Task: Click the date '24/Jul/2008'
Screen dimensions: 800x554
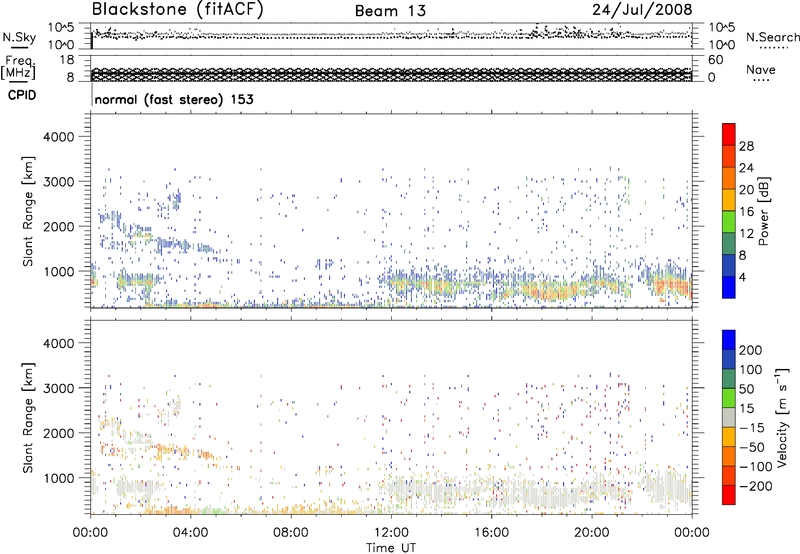Action: point(642,9)
